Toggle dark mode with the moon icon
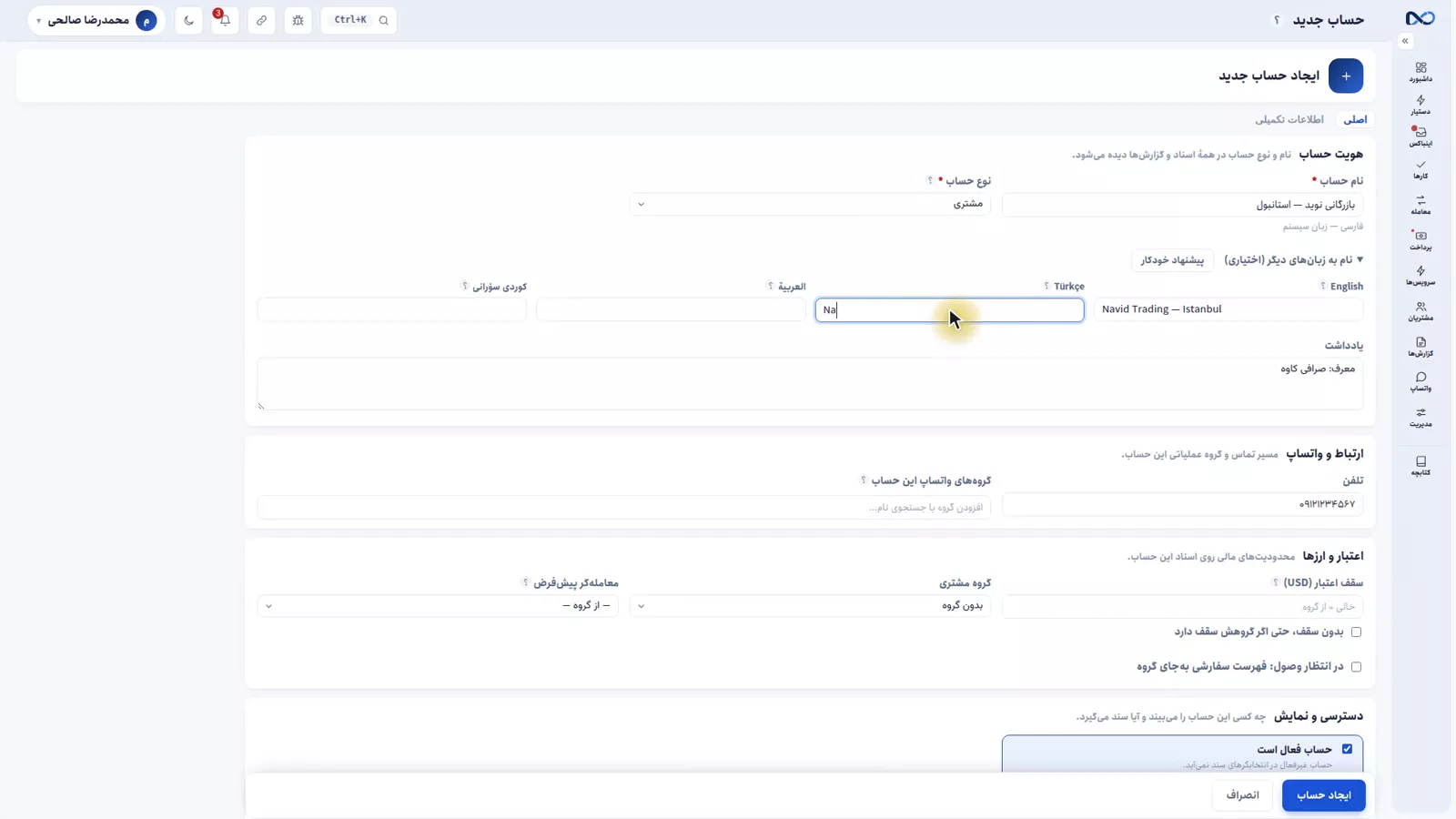Image resolution: width=1456 pixels, height=819 pixels. coord(188,20)
